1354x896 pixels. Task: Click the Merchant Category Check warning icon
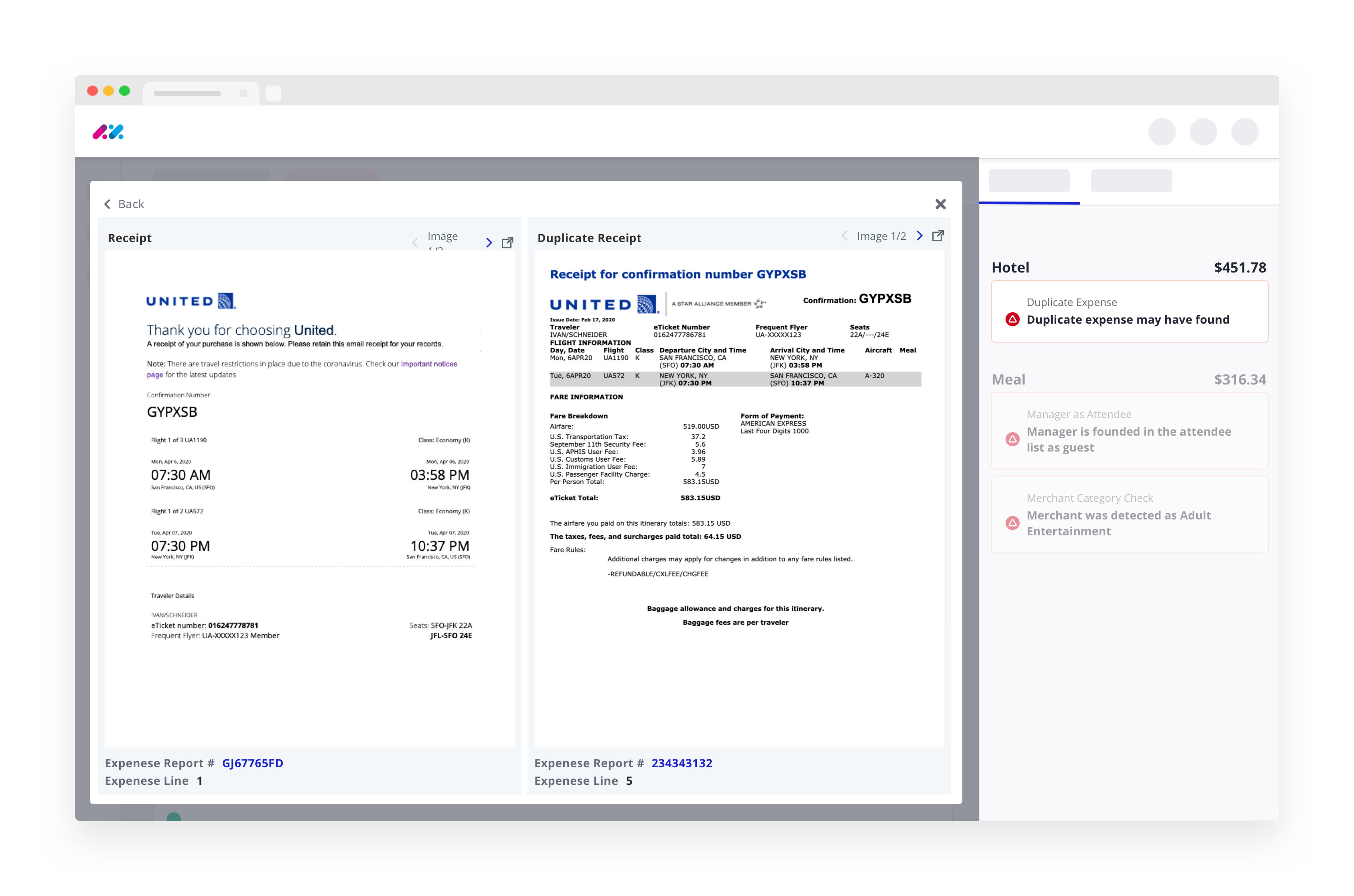(1012, 522)
